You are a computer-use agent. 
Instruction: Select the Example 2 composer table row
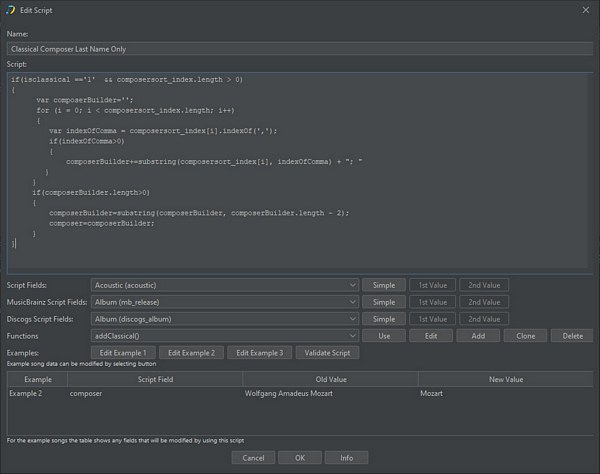(x=298, y=395)
